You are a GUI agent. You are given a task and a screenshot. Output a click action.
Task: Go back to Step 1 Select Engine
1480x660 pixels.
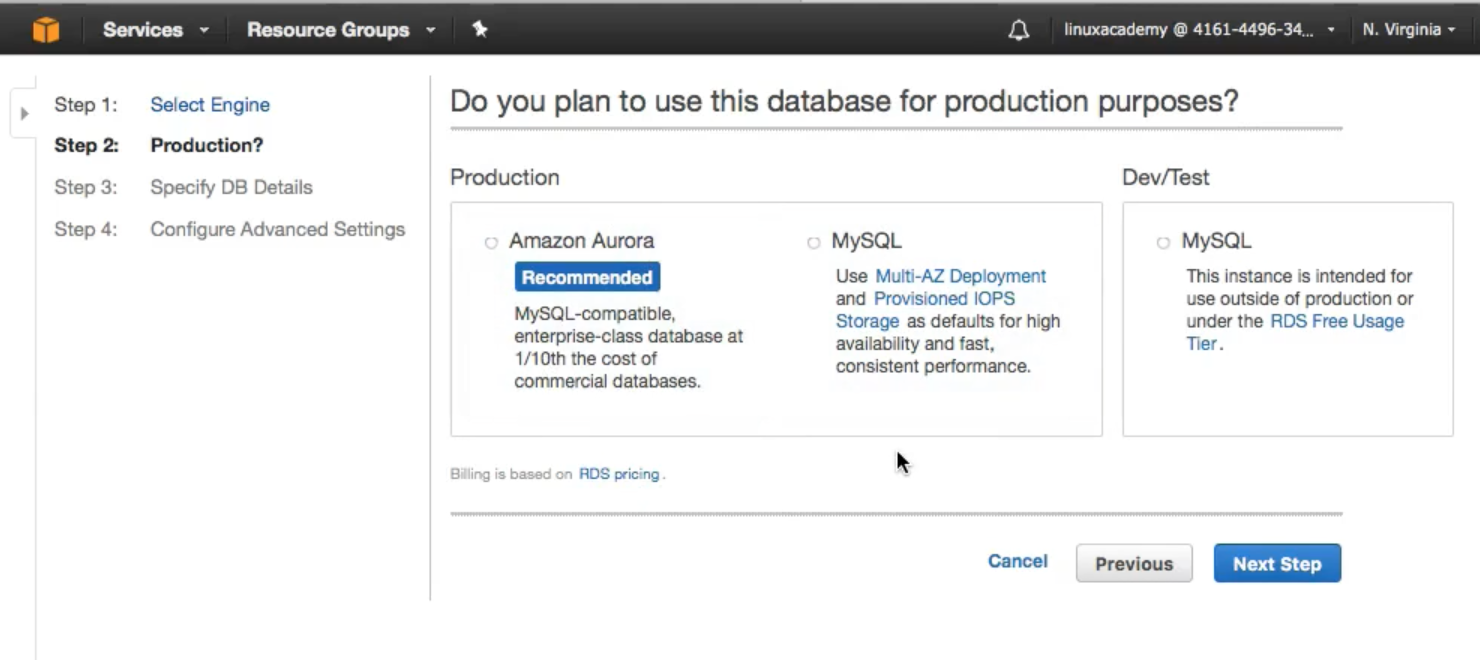point(210,105)
